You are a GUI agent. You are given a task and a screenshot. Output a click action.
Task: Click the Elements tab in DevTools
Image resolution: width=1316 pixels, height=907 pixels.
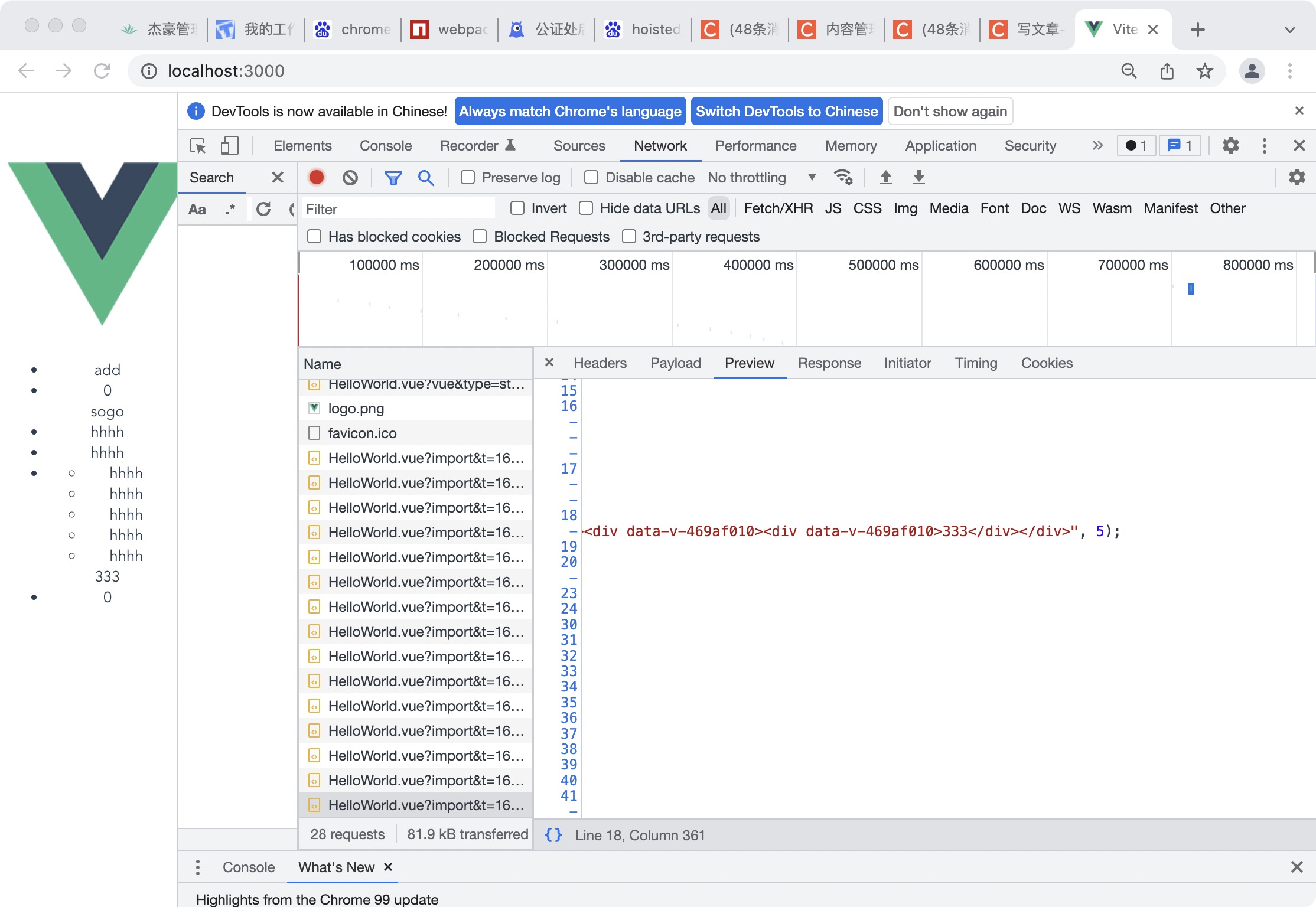pyautogui.click(x=302, y=145)
